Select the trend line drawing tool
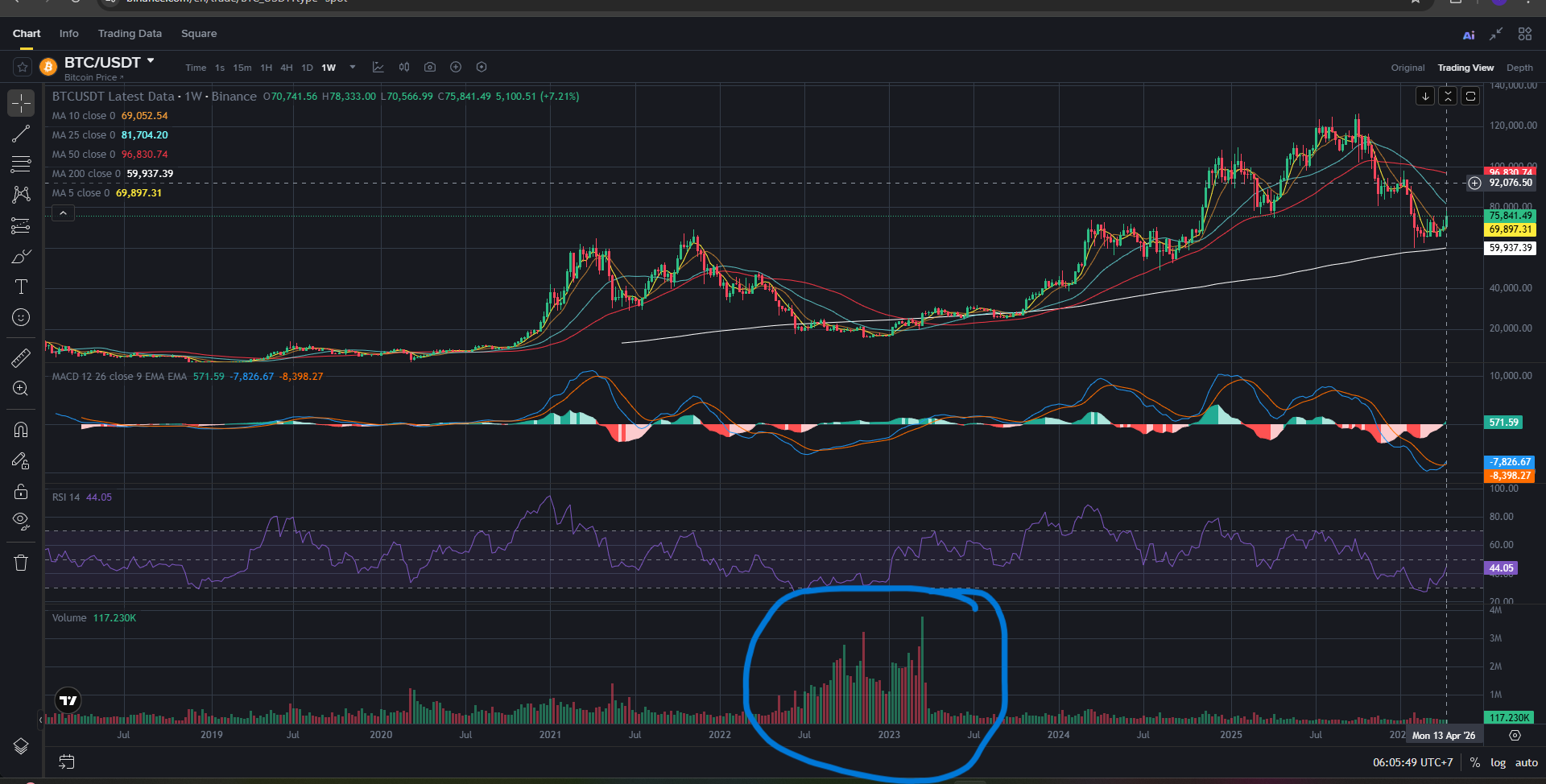 point(21,134)
